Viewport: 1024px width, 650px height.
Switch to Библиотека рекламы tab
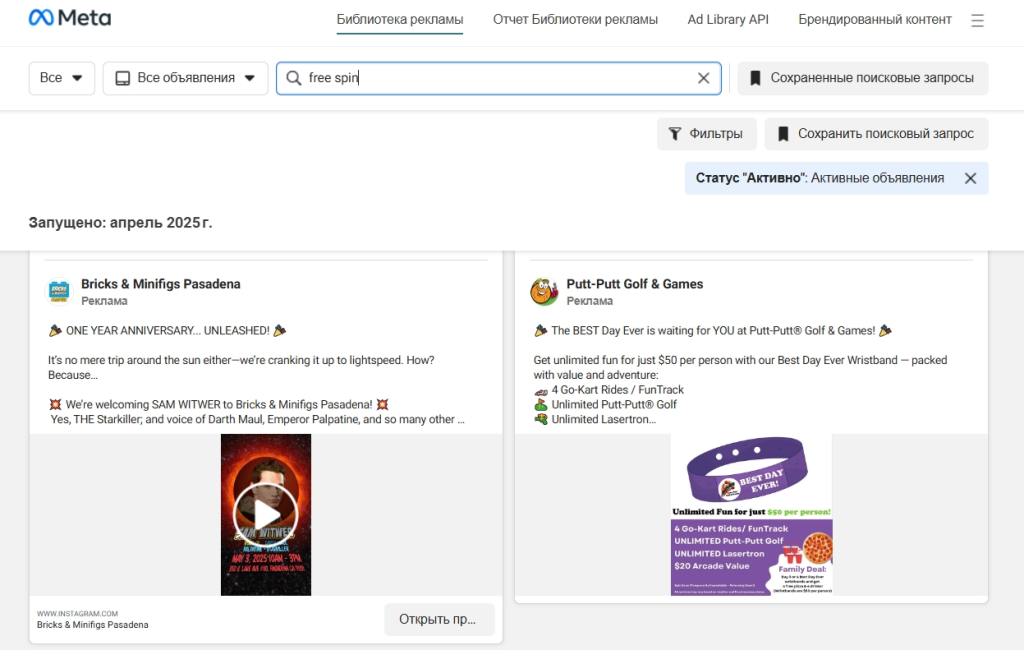pyautogui.click(x=400, y=20)
